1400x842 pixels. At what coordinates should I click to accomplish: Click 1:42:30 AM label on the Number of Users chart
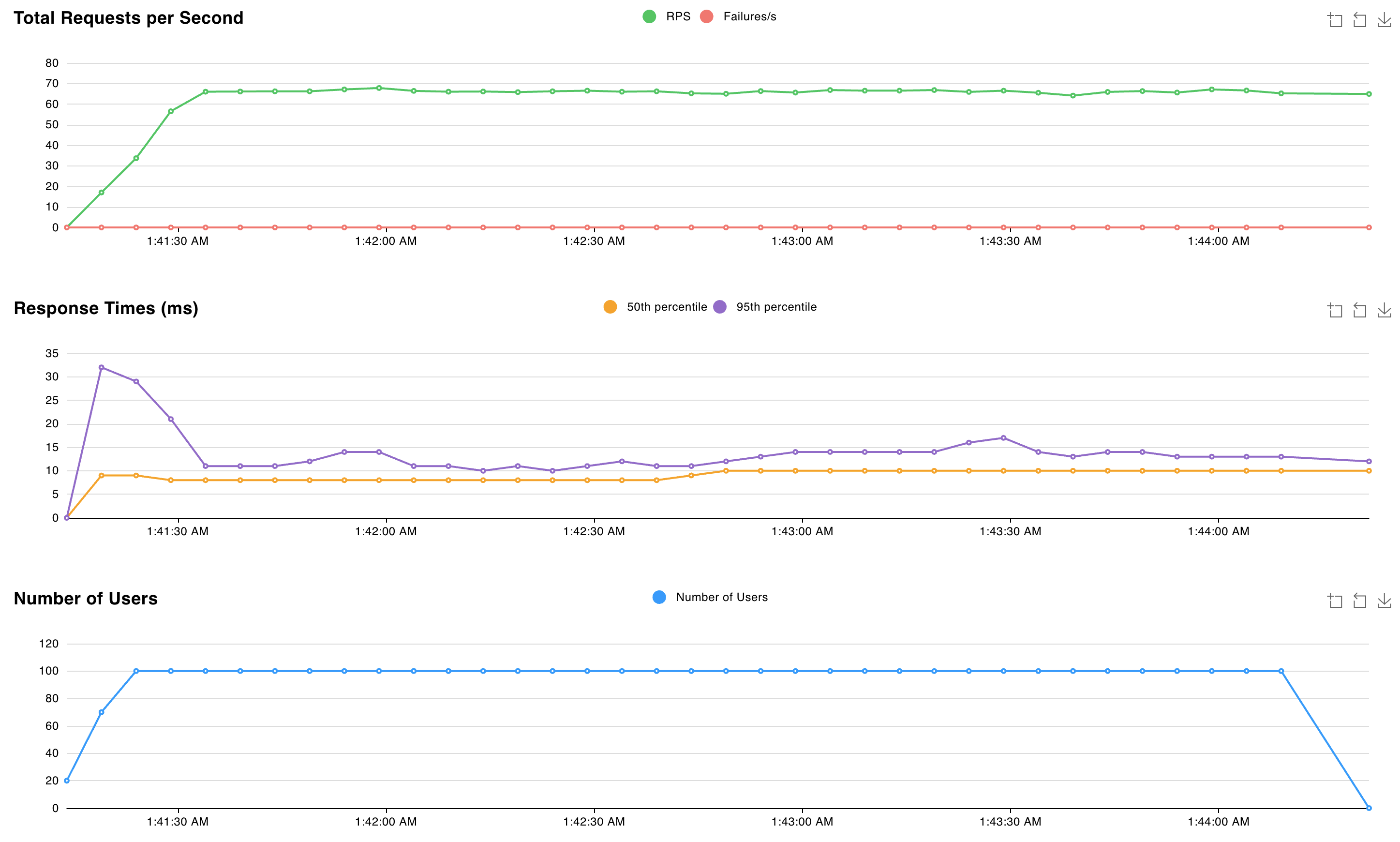[594, 822]
